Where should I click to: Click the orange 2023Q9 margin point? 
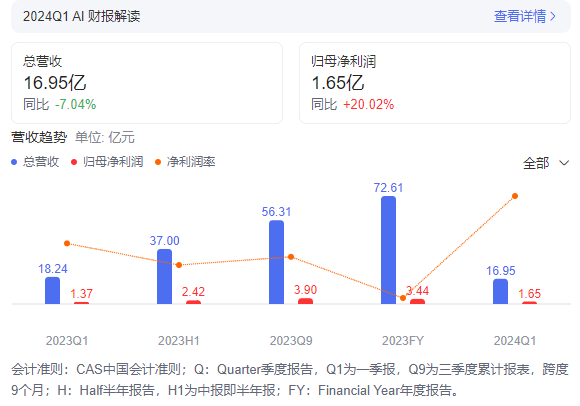(x=291, y=257)
